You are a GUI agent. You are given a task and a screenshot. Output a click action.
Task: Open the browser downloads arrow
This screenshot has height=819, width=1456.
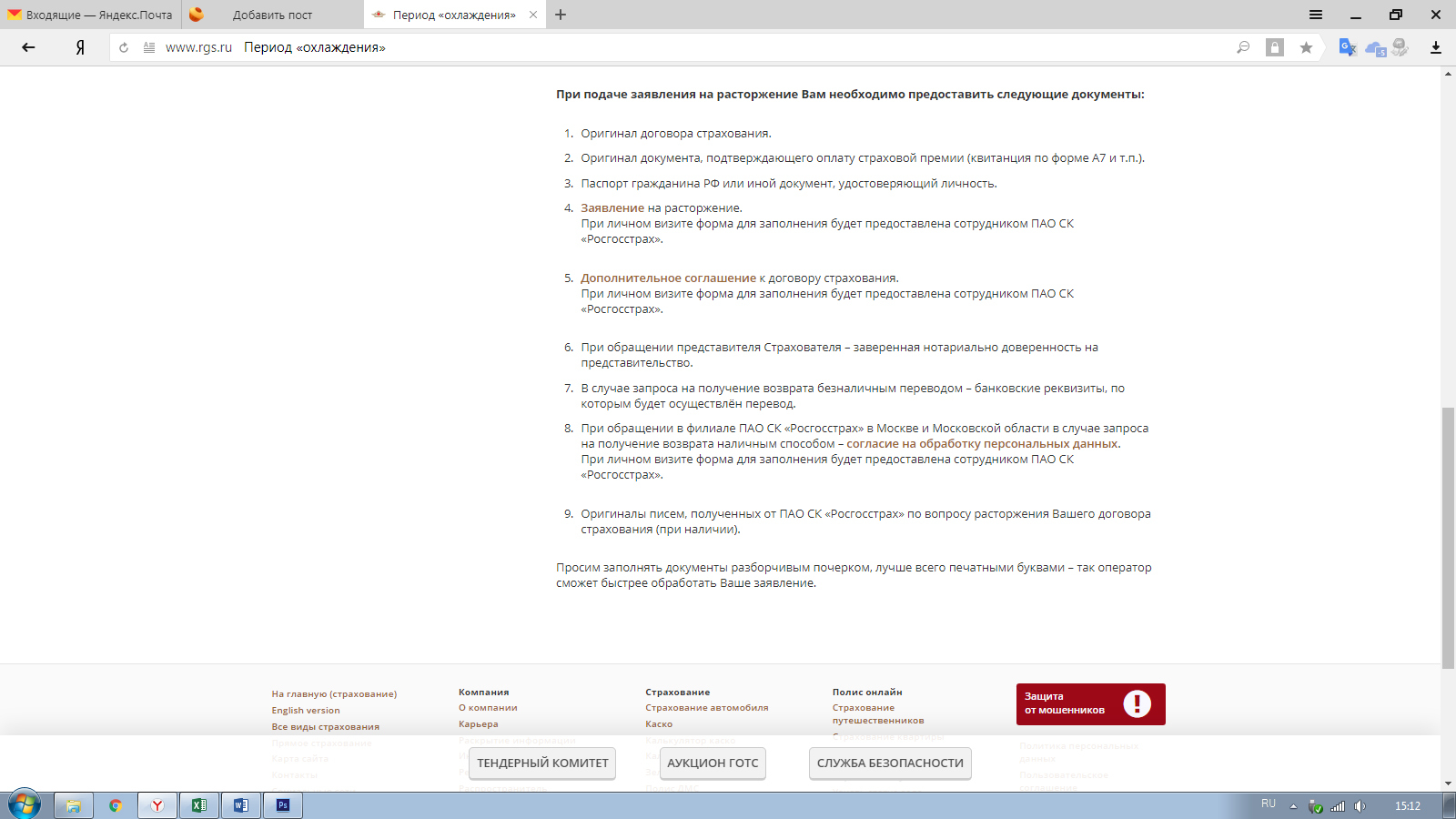click(x=1436, y=47)
